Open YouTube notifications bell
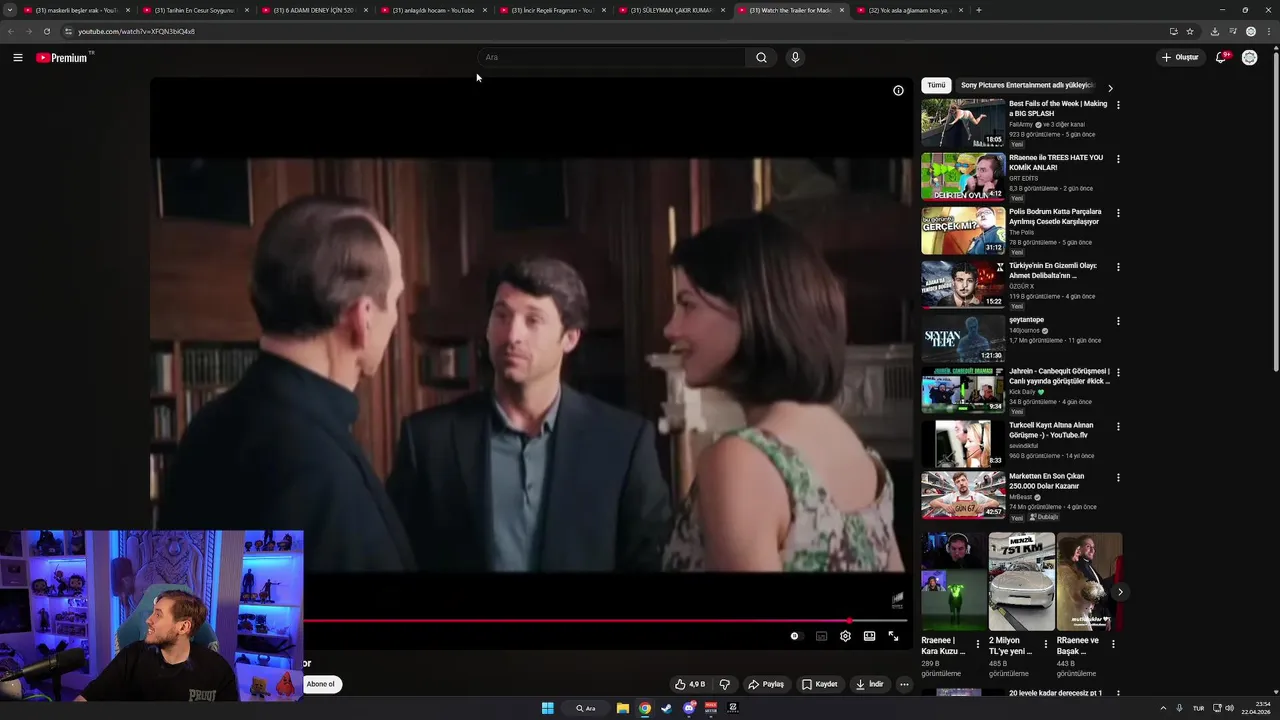The image size is (1280, 720). point(1221,58)
